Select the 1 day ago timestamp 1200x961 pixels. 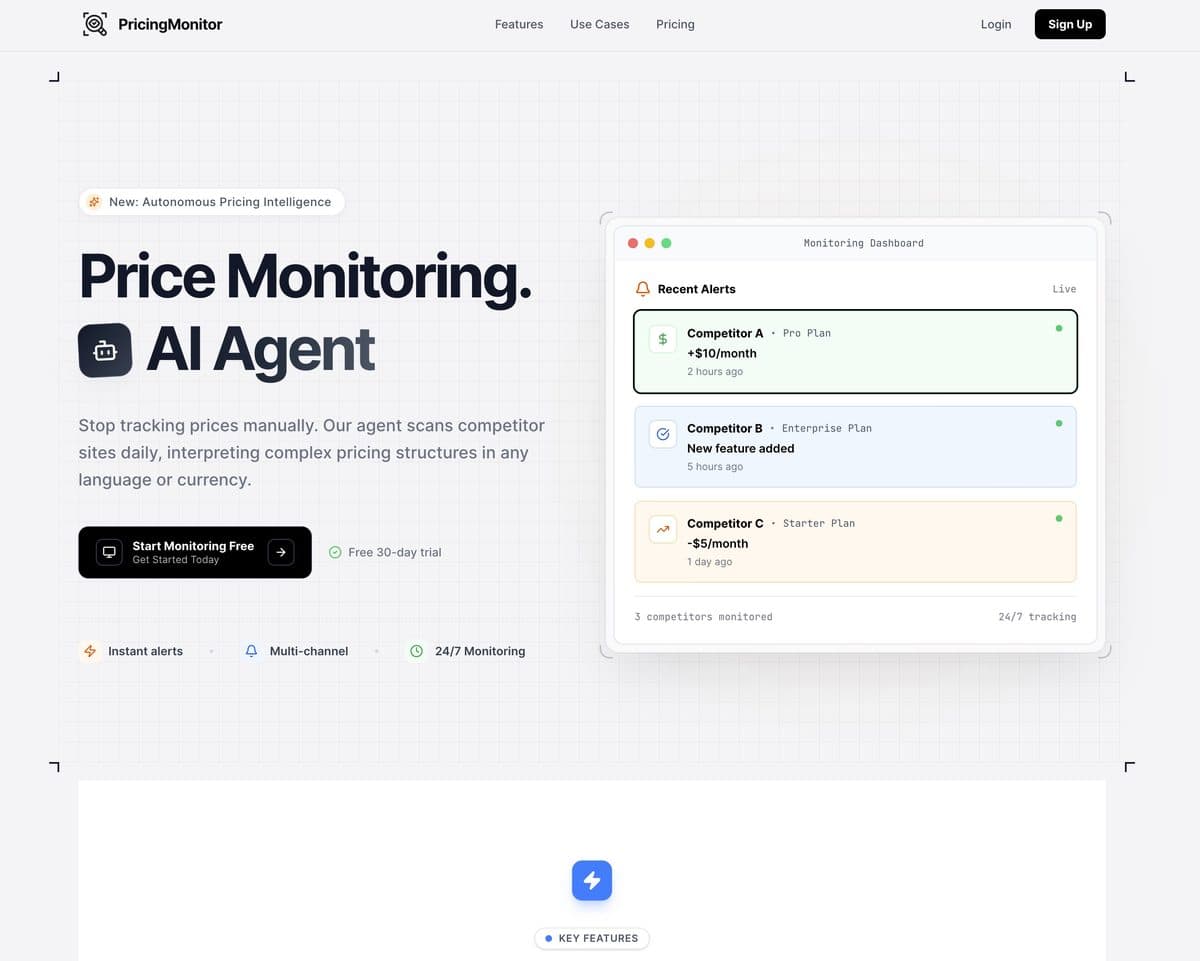tap(710, 562)
